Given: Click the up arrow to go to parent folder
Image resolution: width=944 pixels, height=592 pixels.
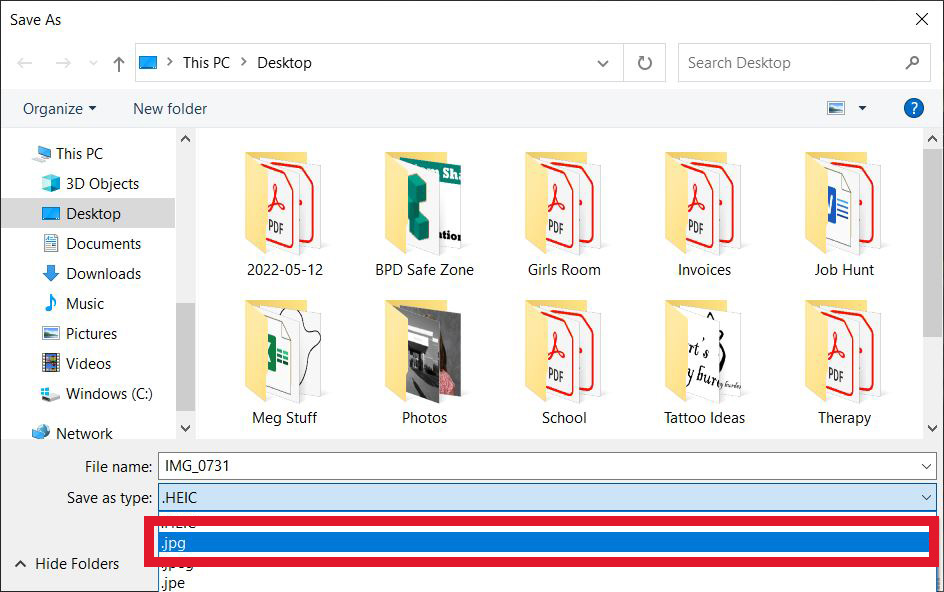Looking at the screenshot, I should pos(117,62).
